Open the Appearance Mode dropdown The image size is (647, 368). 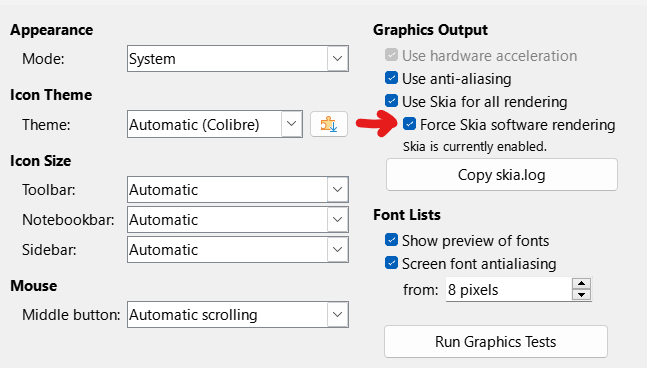pos(238,59)
